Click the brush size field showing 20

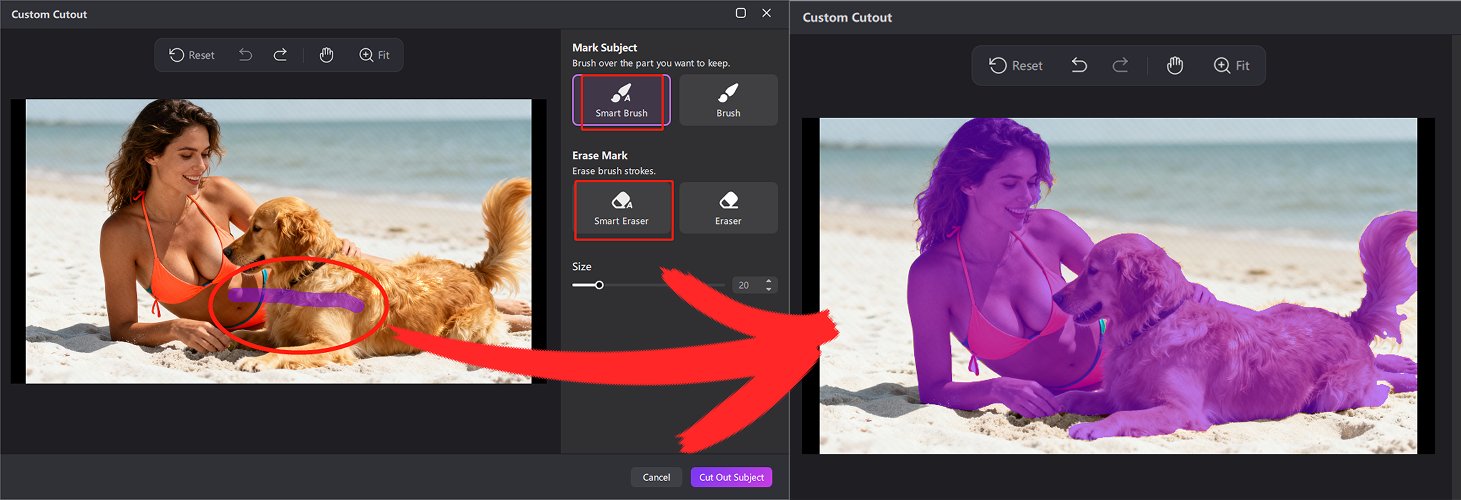click(x=745, y=285)
